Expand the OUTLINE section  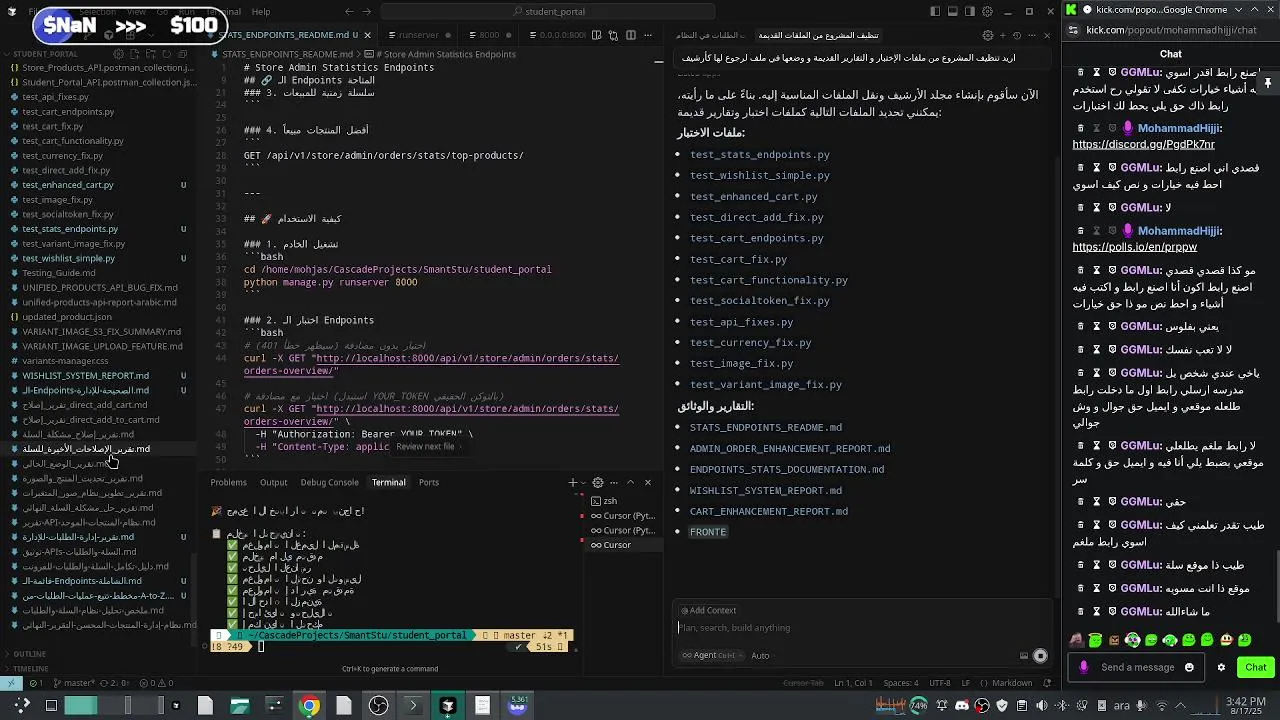pos(30,654)
